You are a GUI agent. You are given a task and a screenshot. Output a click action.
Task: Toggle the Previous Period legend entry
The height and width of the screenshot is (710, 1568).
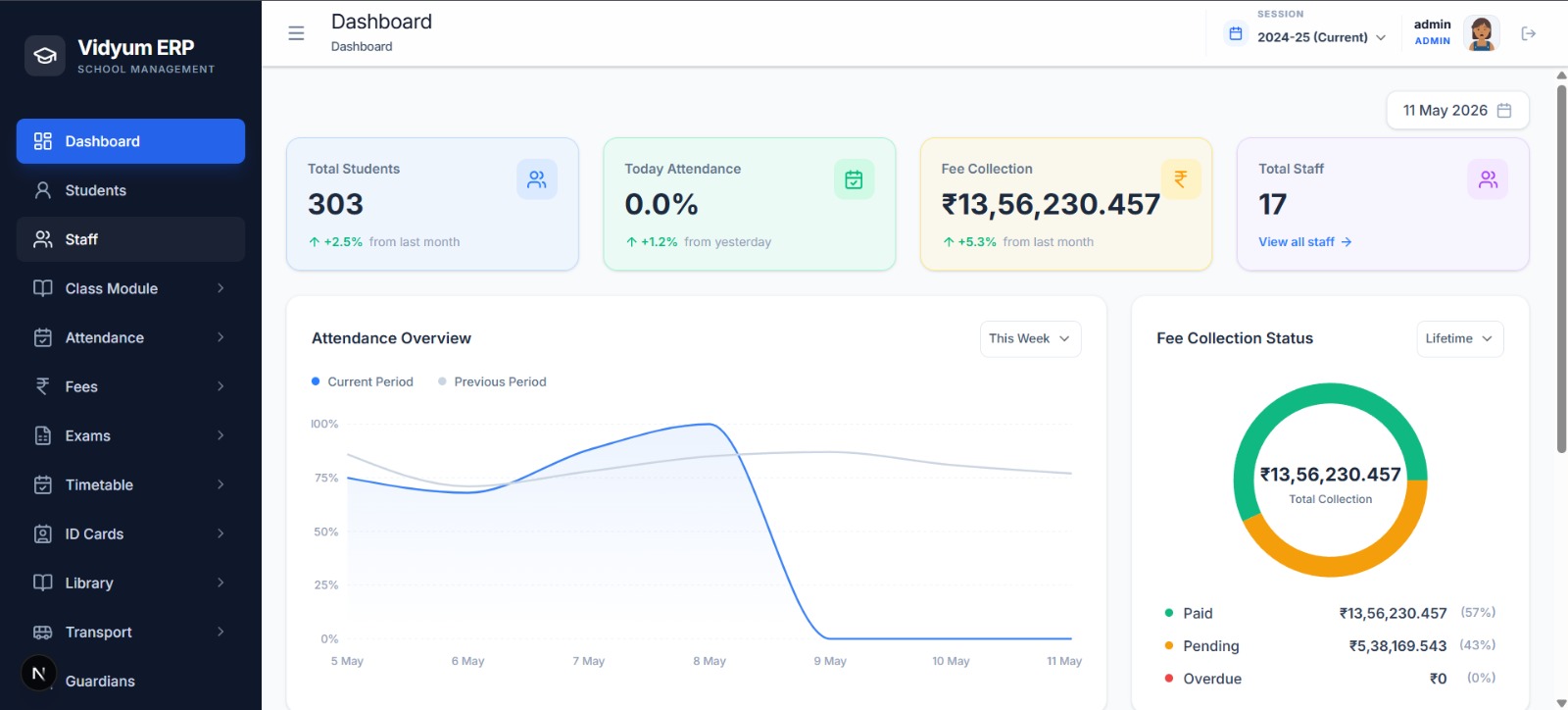click(492, 381)
